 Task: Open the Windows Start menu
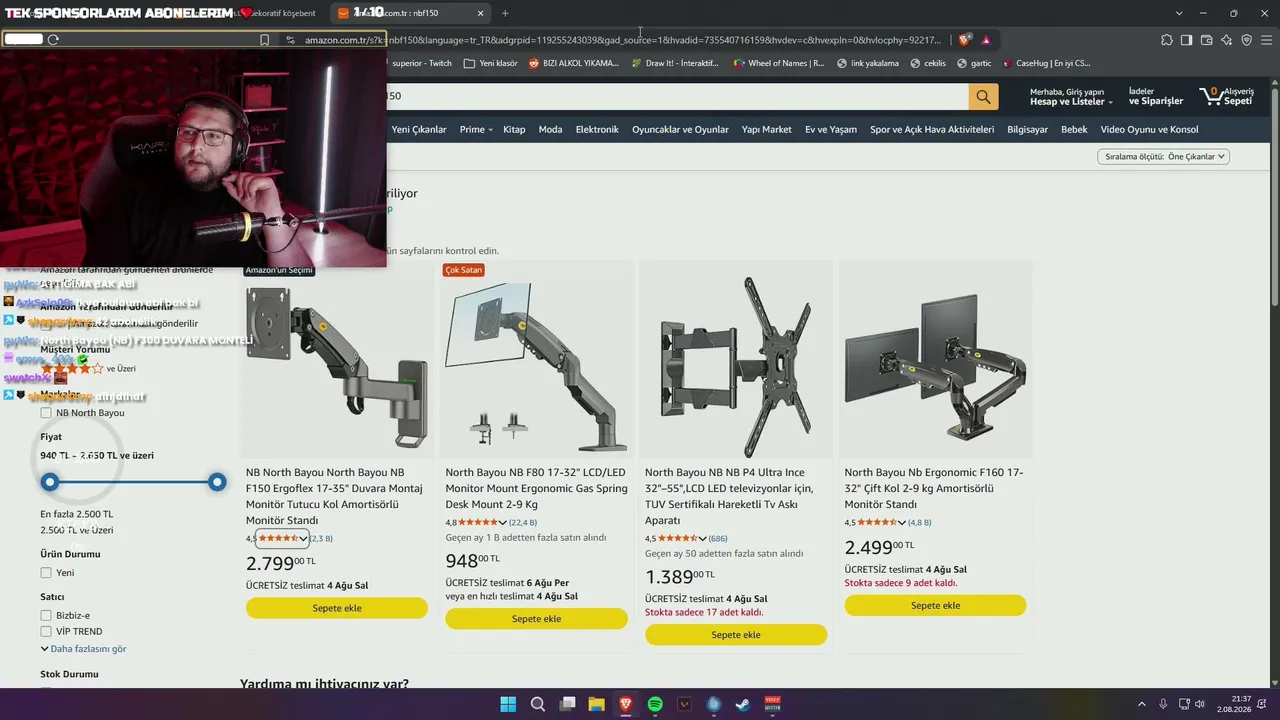(x=508, y=704)
